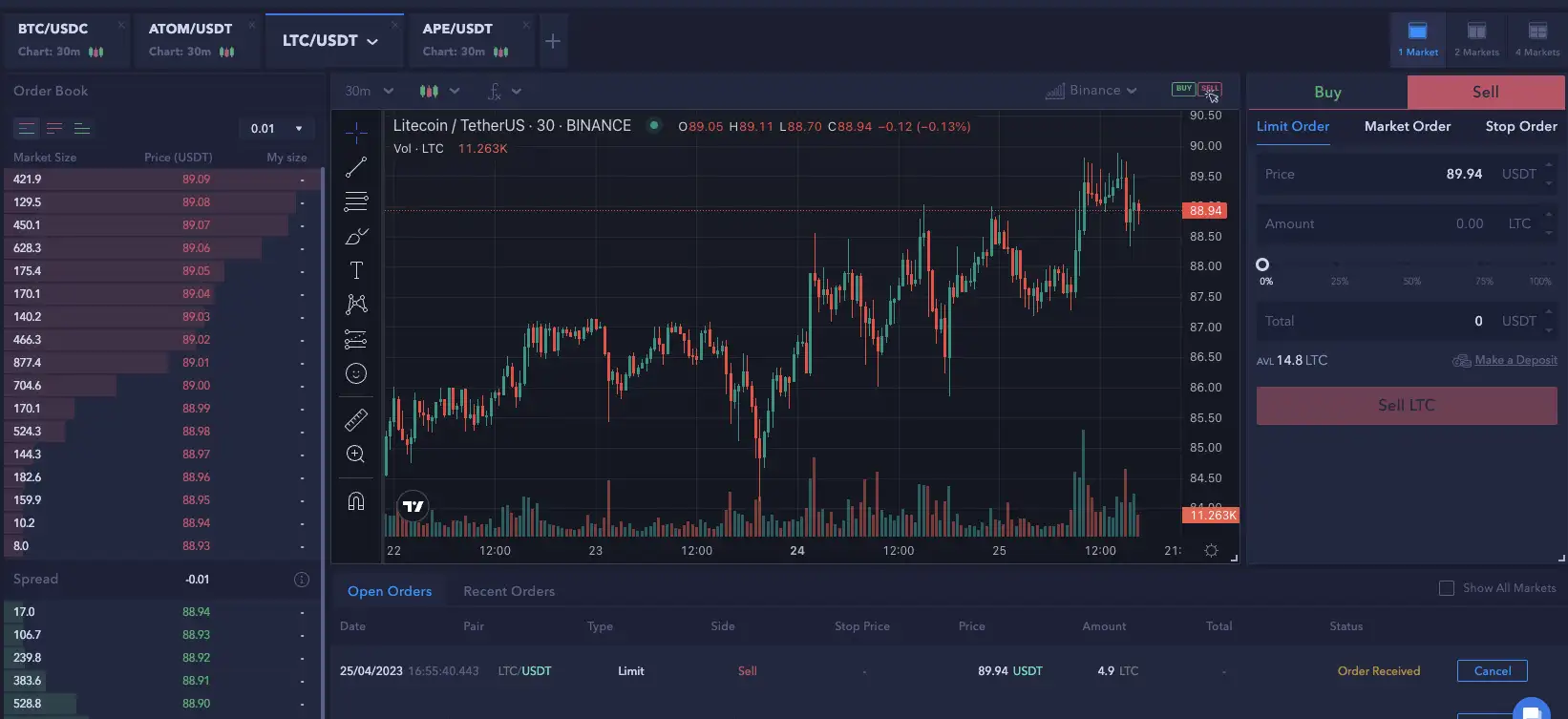Click the Make a Deposit link
Screen dimensions: 1568x719
click(1515, 360)
